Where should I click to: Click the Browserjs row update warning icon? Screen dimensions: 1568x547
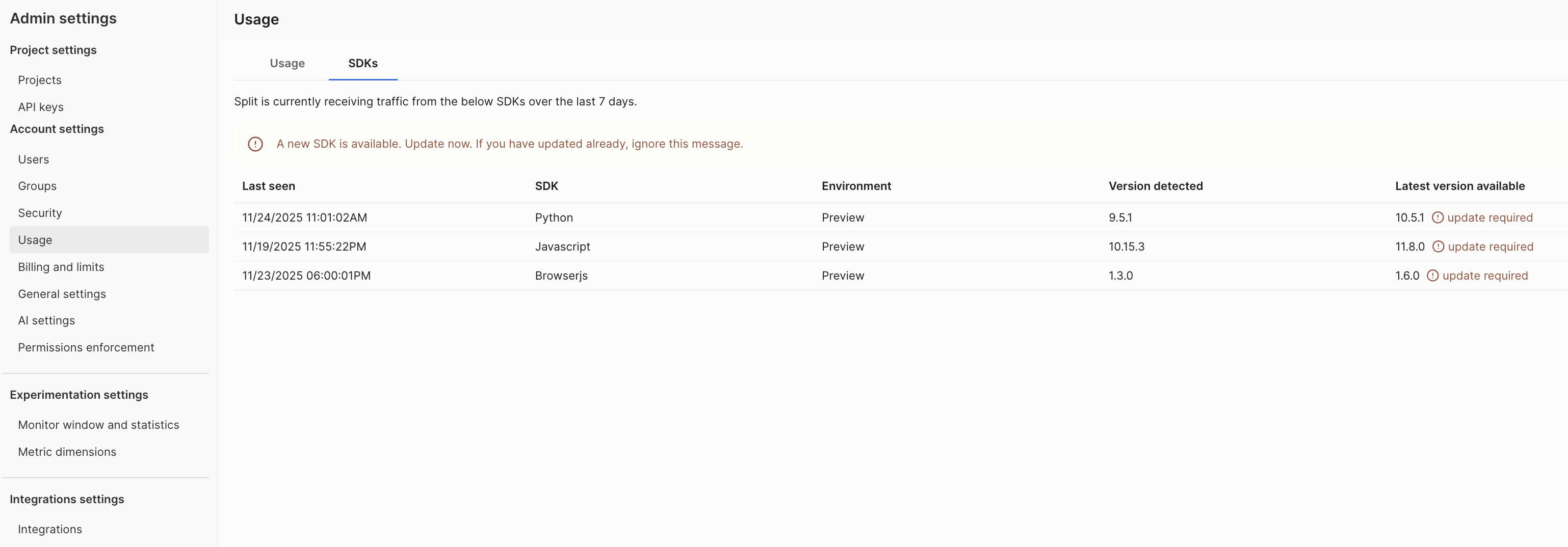coord(1432,276)
